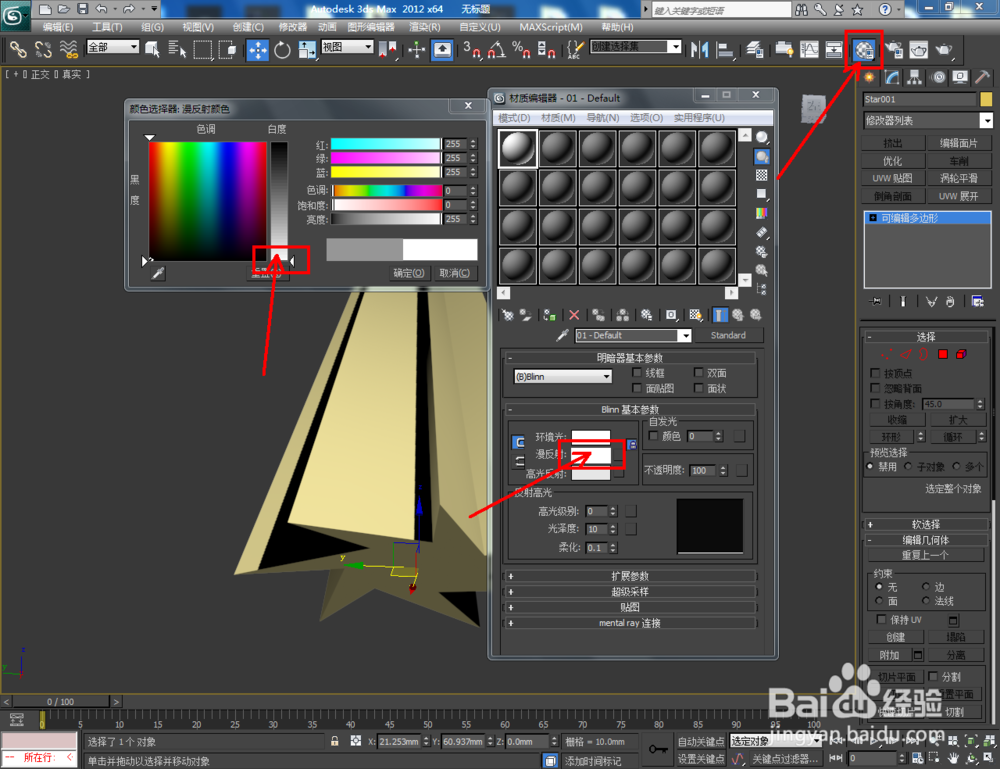
Task: Select 可编辑多边形 in modifier stack
Action: coord(927,218)
